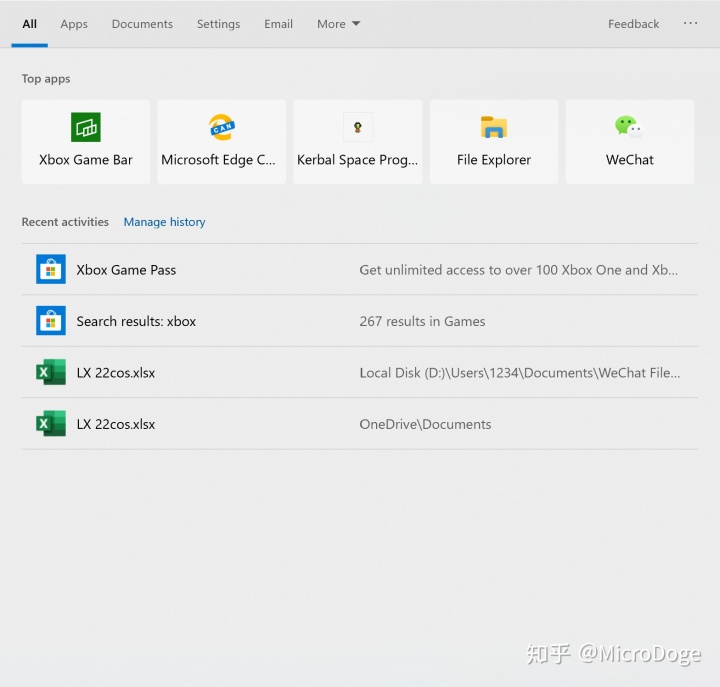This screenshot has height=687, width=720.
Task: Click the Feedback button
Action: coord(633,24)
